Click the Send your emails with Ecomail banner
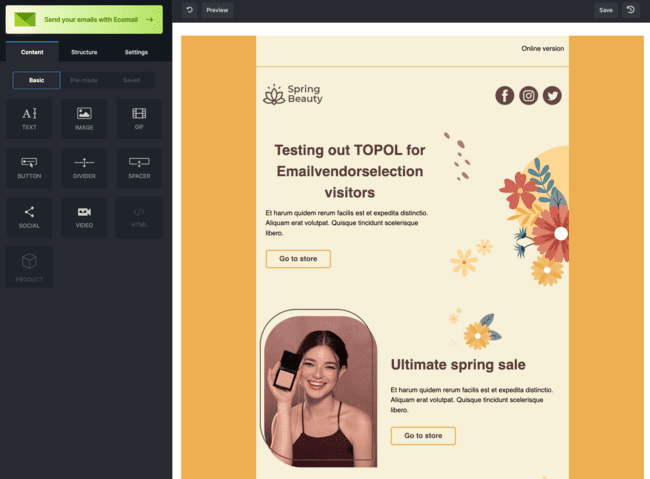 84,19
